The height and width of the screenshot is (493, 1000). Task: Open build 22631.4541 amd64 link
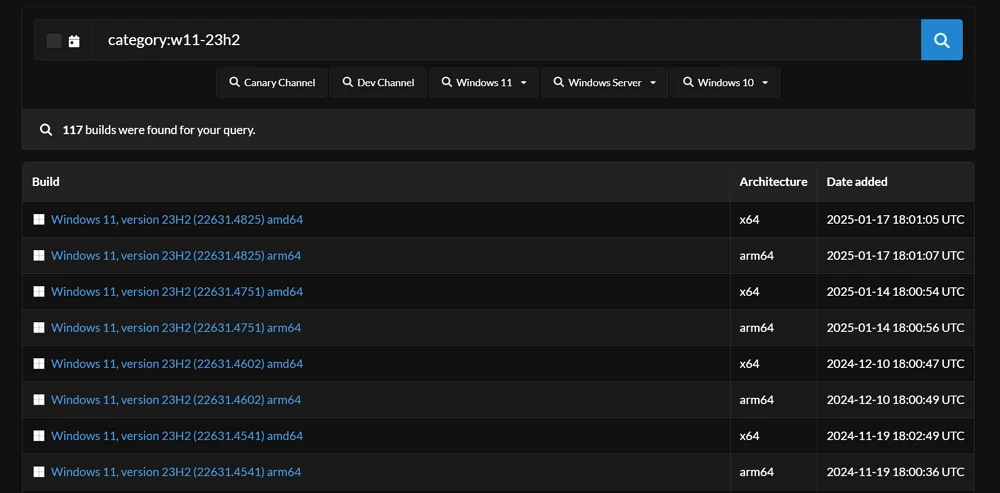[177, 436]
